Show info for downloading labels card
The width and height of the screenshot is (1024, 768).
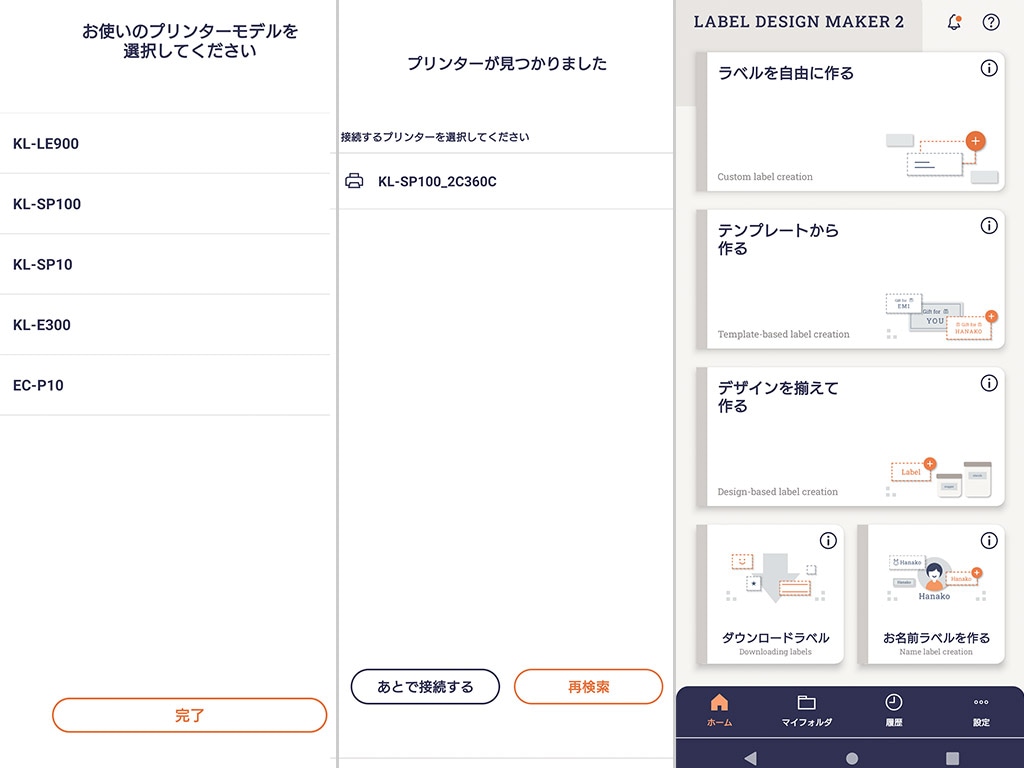[828, 540]
